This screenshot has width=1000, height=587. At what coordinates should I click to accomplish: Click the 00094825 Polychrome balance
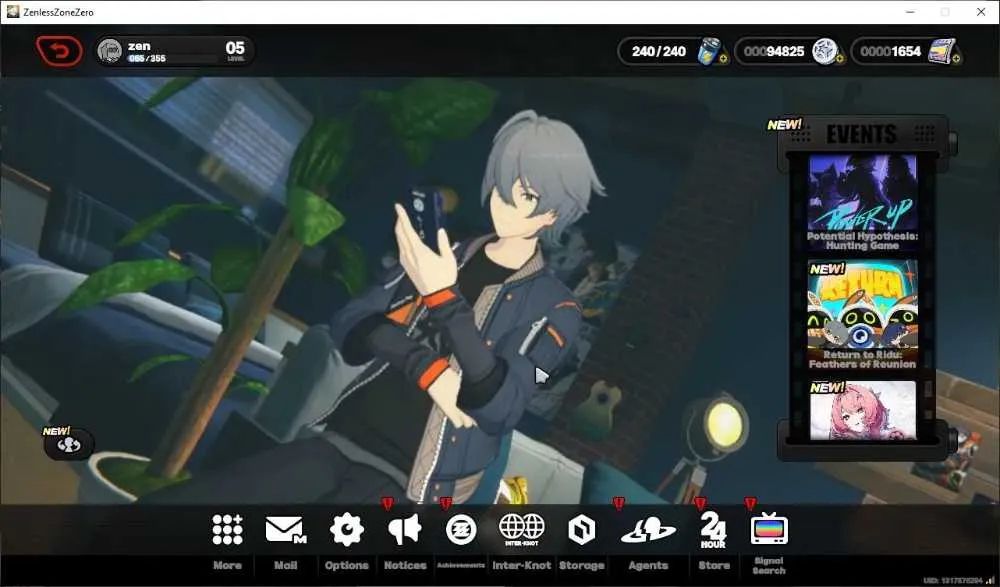tap(774, 51)
